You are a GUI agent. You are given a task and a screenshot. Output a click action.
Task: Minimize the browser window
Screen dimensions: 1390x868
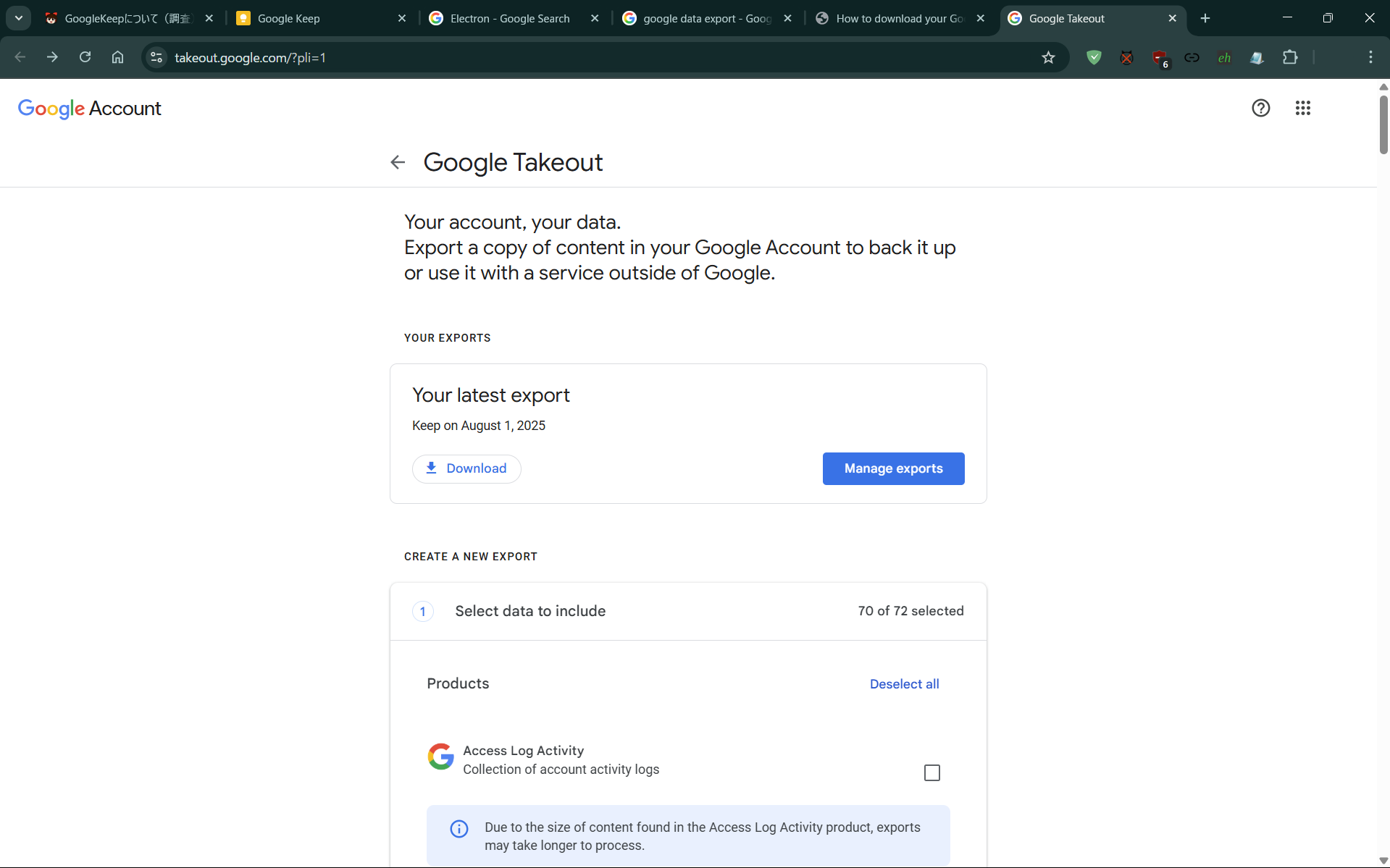point(1287,18)
